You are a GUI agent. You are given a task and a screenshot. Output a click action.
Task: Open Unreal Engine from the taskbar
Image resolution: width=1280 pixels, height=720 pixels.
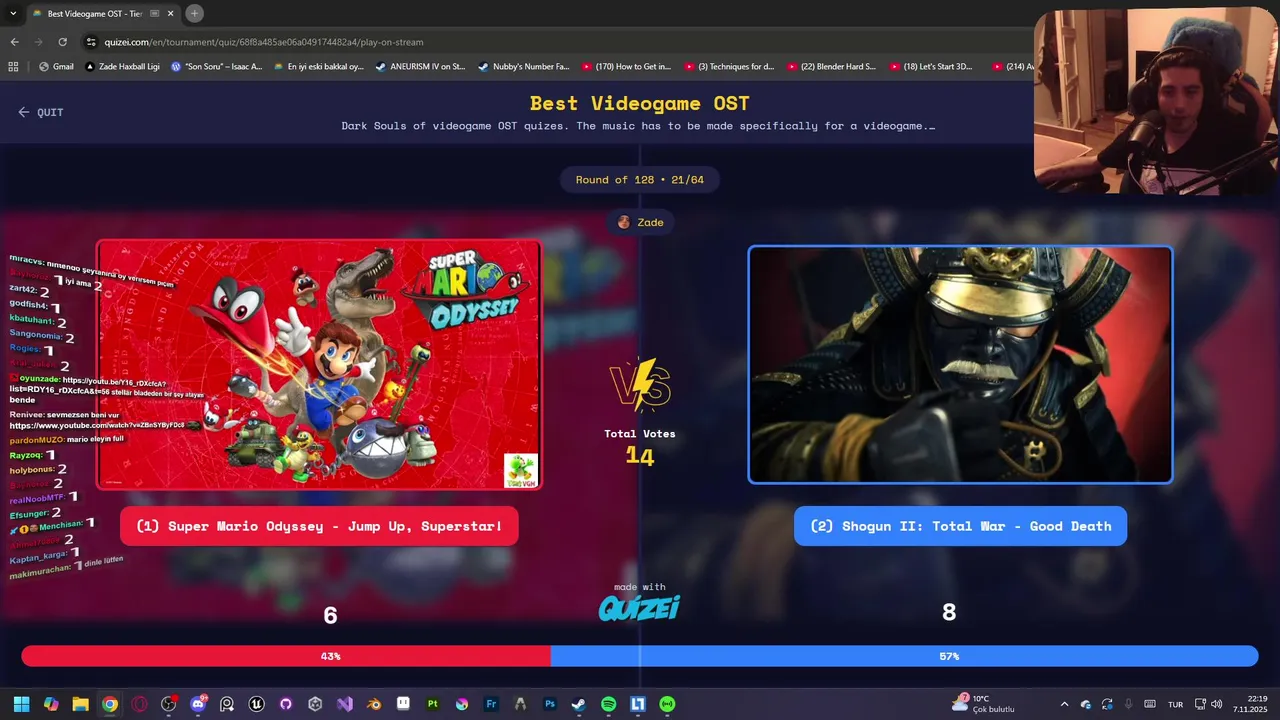256,704
